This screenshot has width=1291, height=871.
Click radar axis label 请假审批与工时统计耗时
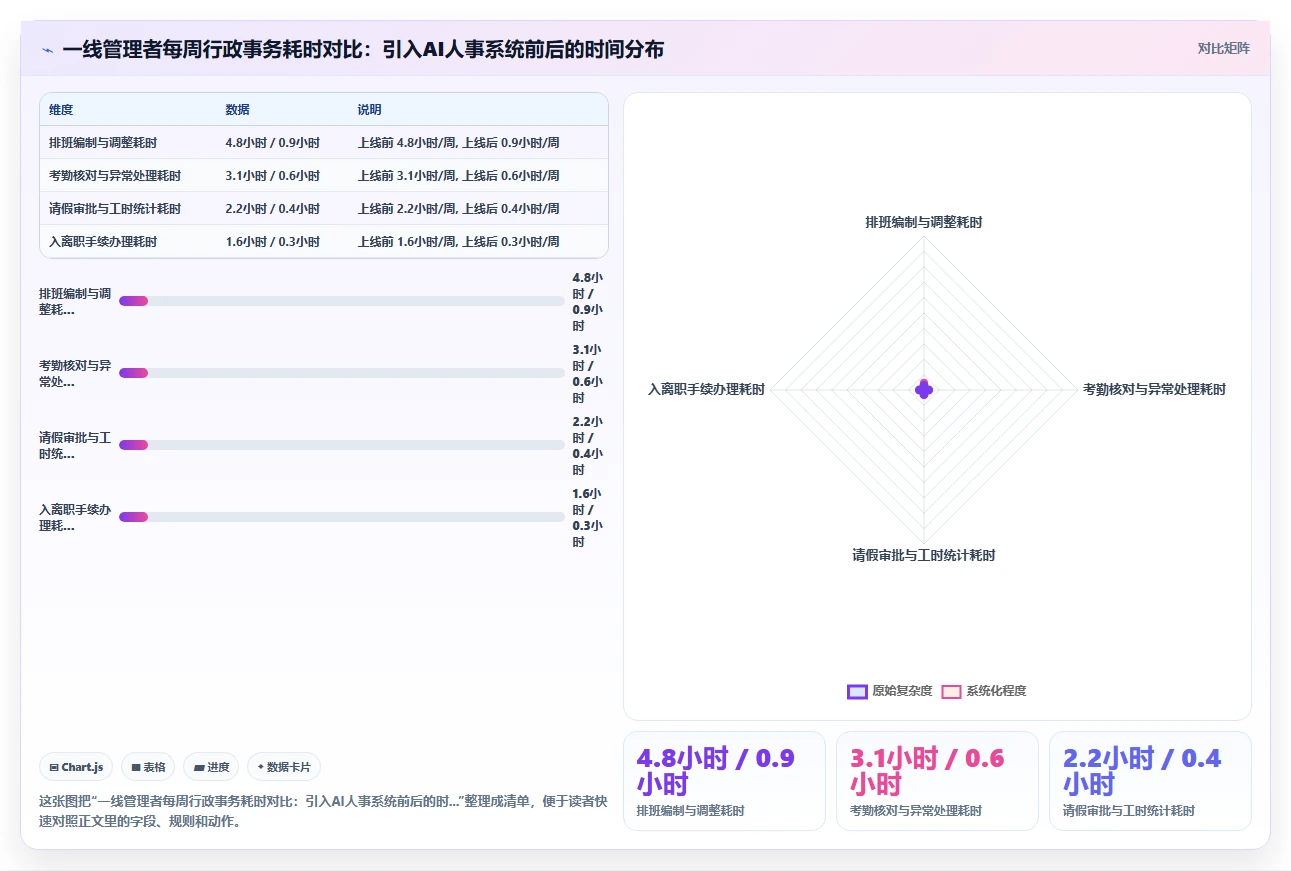[x=924, y=555]
